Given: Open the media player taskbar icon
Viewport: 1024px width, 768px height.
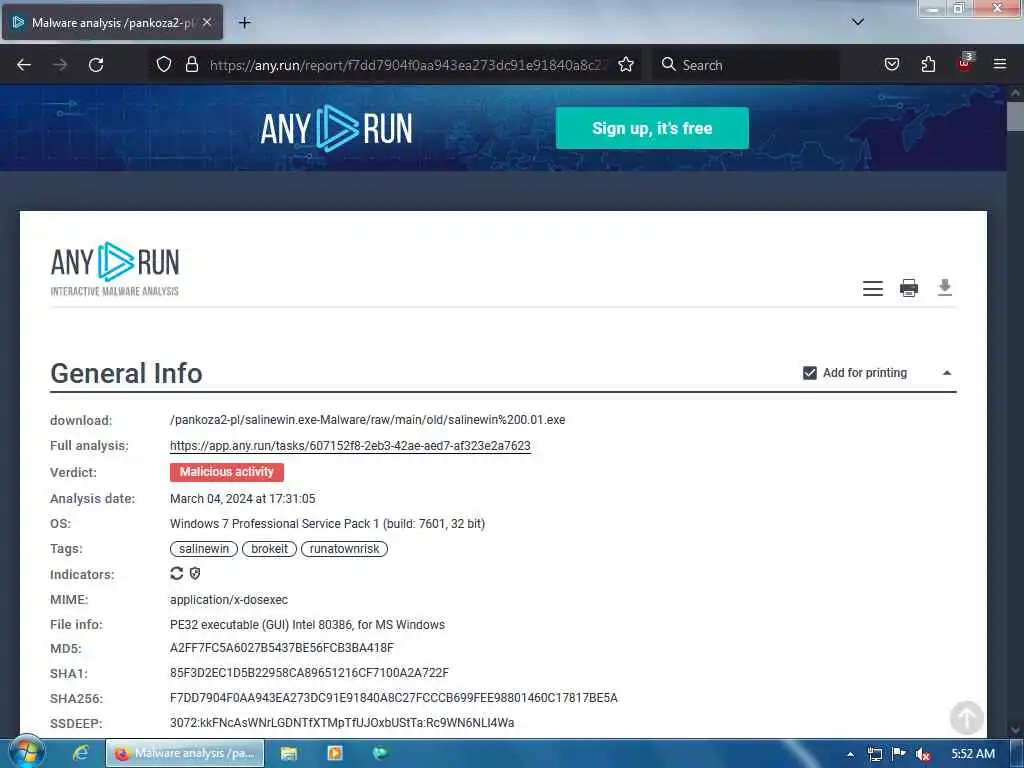Looking at the screenshot, I should 334,753.
